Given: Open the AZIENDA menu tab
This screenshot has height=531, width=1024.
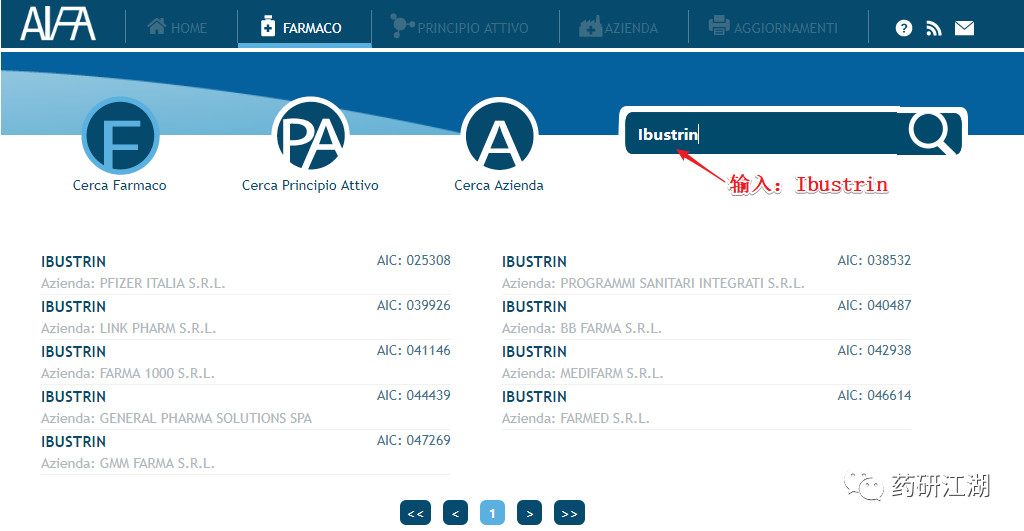Looking at the screenshot, I should tap(618, 27).
